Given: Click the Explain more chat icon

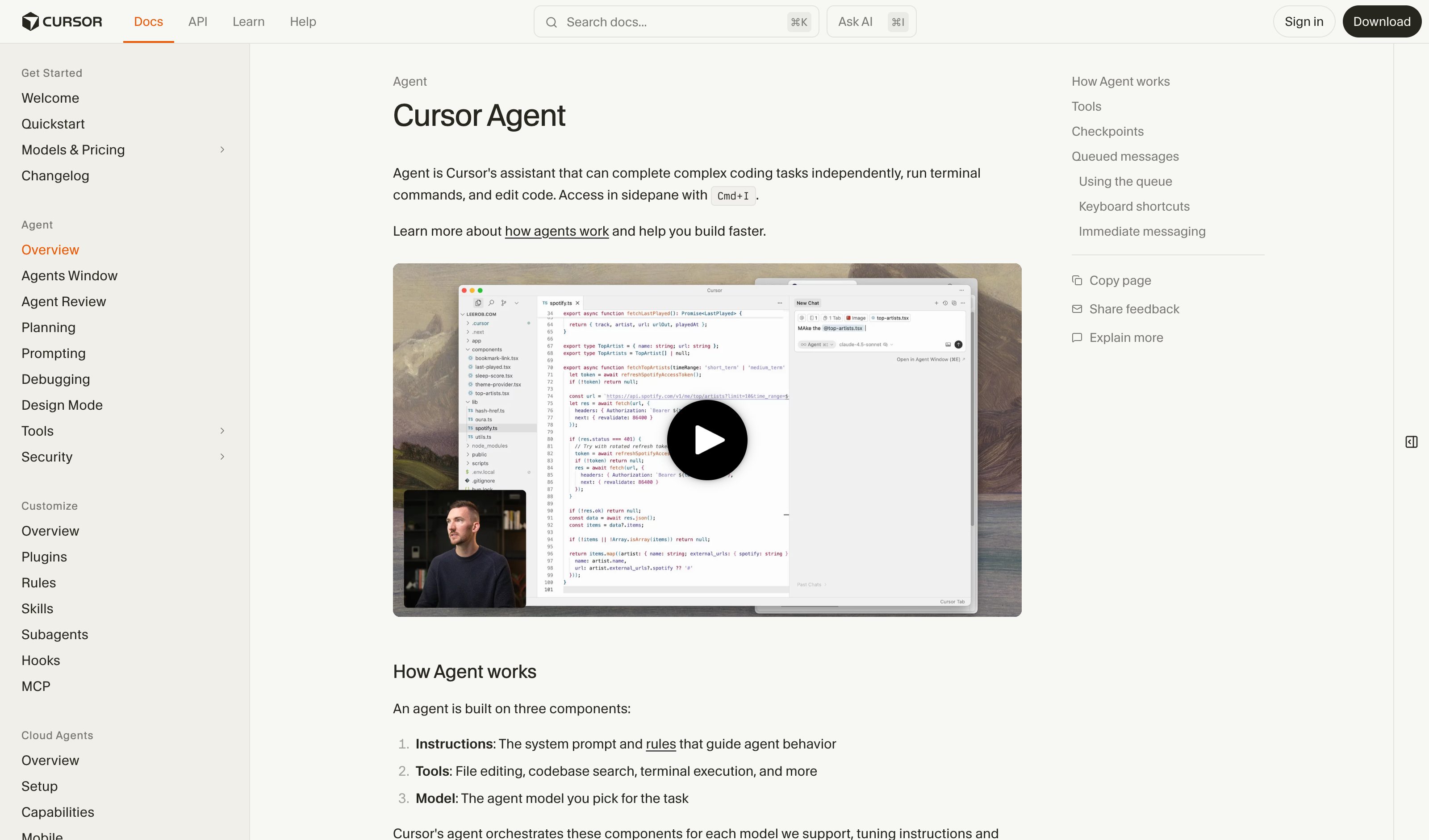Looking at the screenshot, I should tap(1077, 338).
